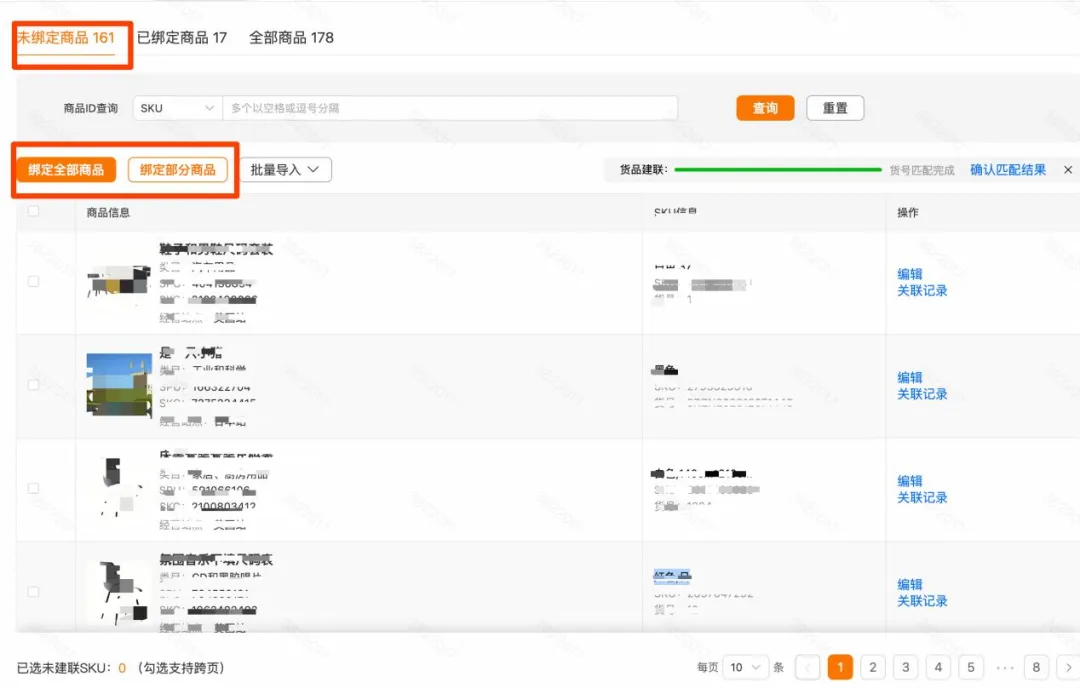Open the per-page 10 items dropdown
1080x688 pixels.
(x=745, y=667)
